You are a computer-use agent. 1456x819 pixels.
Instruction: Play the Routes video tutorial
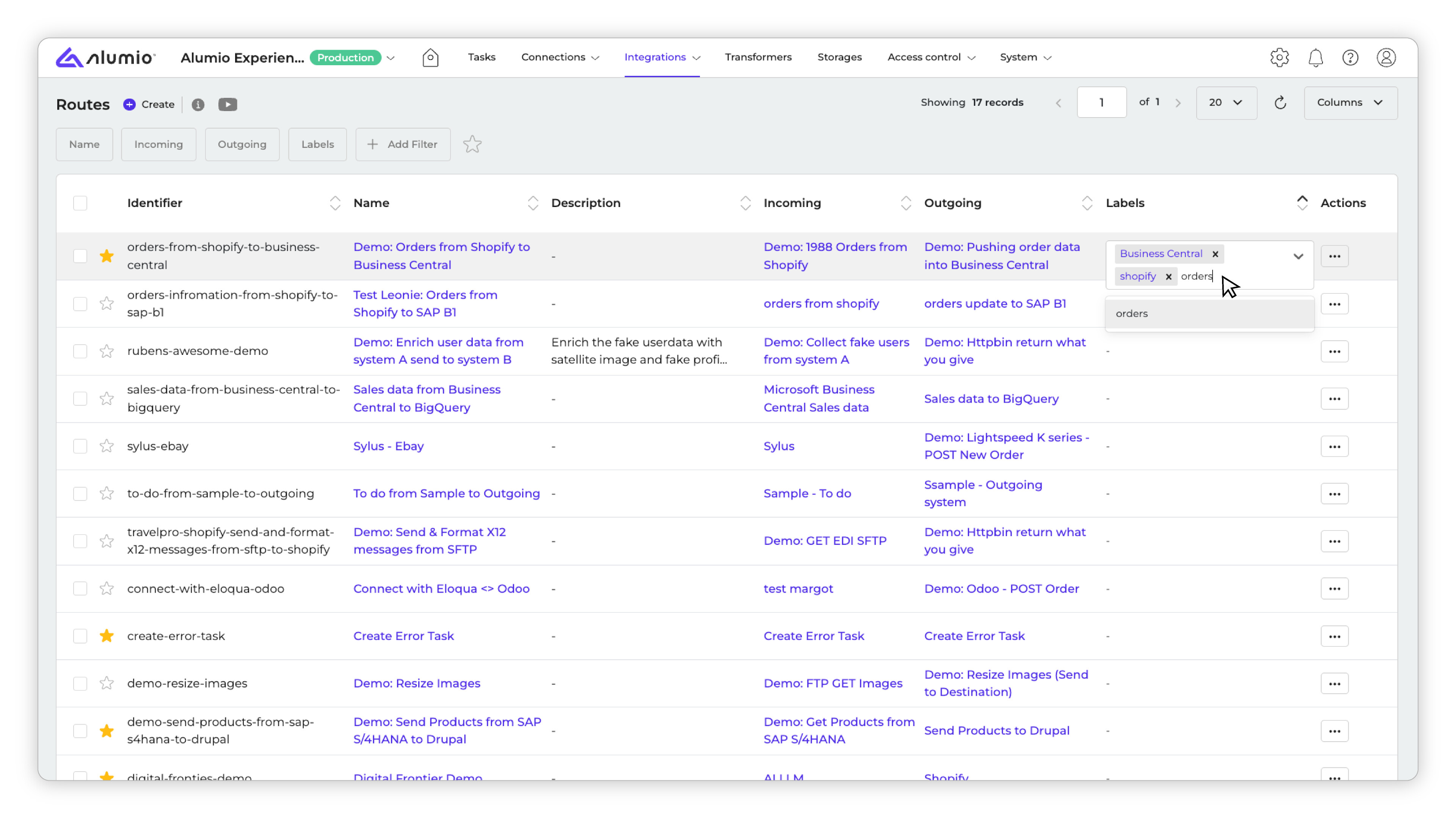(227, 104)
